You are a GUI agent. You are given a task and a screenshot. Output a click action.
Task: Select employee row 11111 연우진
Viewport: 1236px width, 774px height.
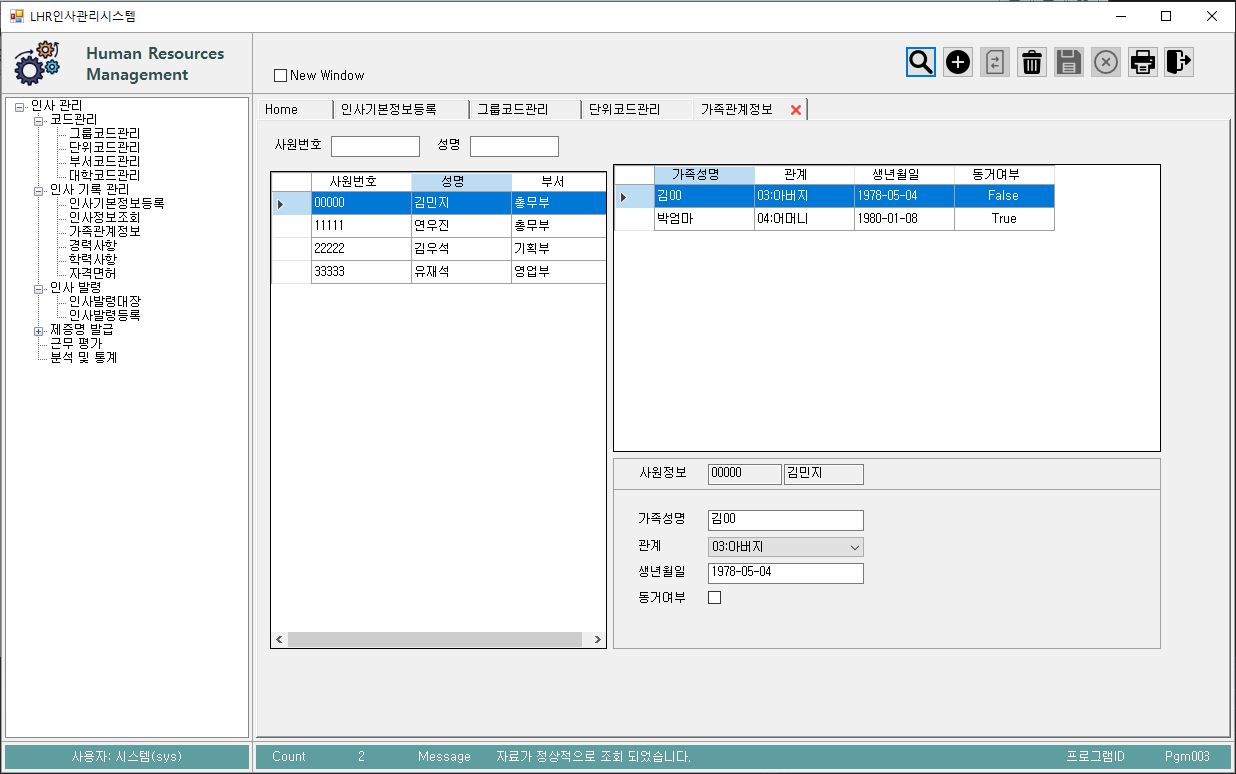(x=439, y=226)
